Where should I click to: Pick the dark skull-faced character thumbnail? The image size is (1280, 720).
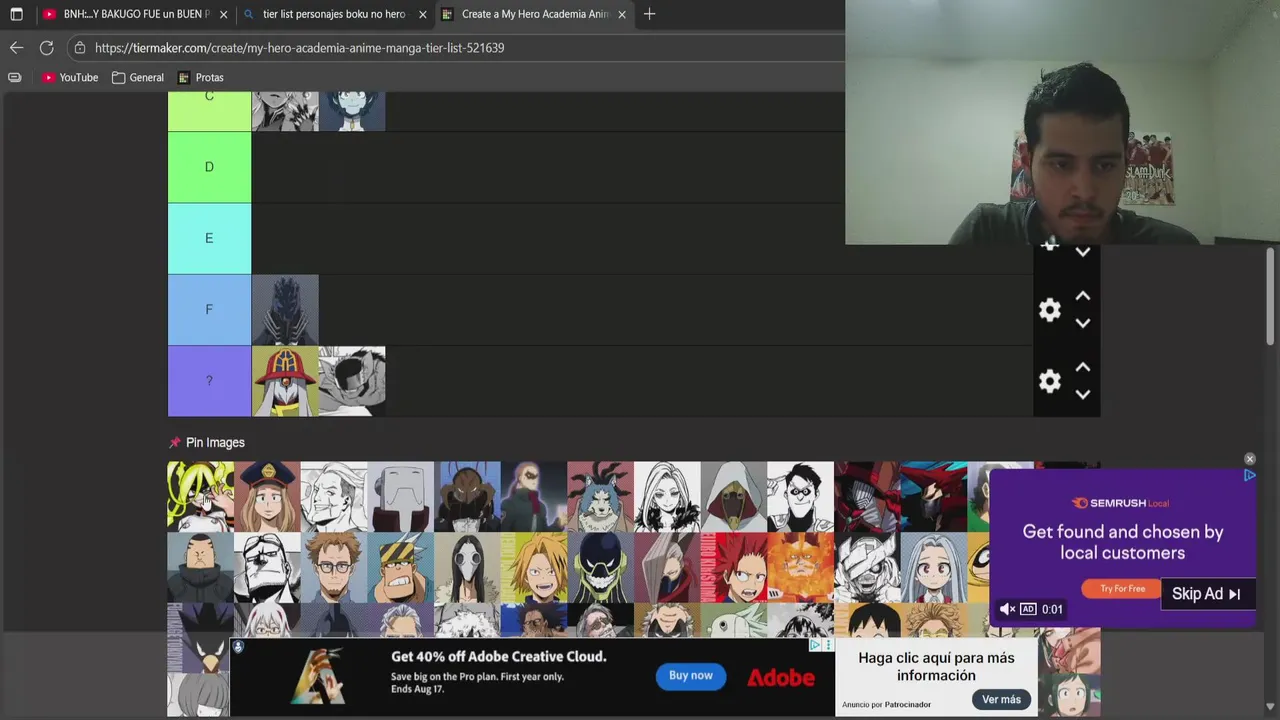tap(600, 566)
